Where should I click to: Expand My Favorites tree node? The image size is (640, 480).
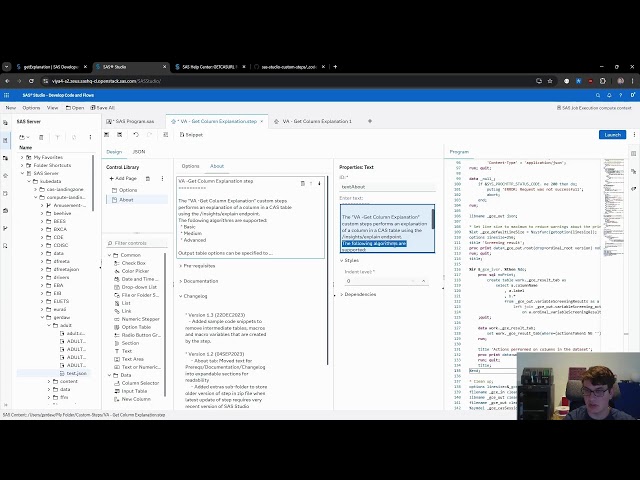(22, 157)
